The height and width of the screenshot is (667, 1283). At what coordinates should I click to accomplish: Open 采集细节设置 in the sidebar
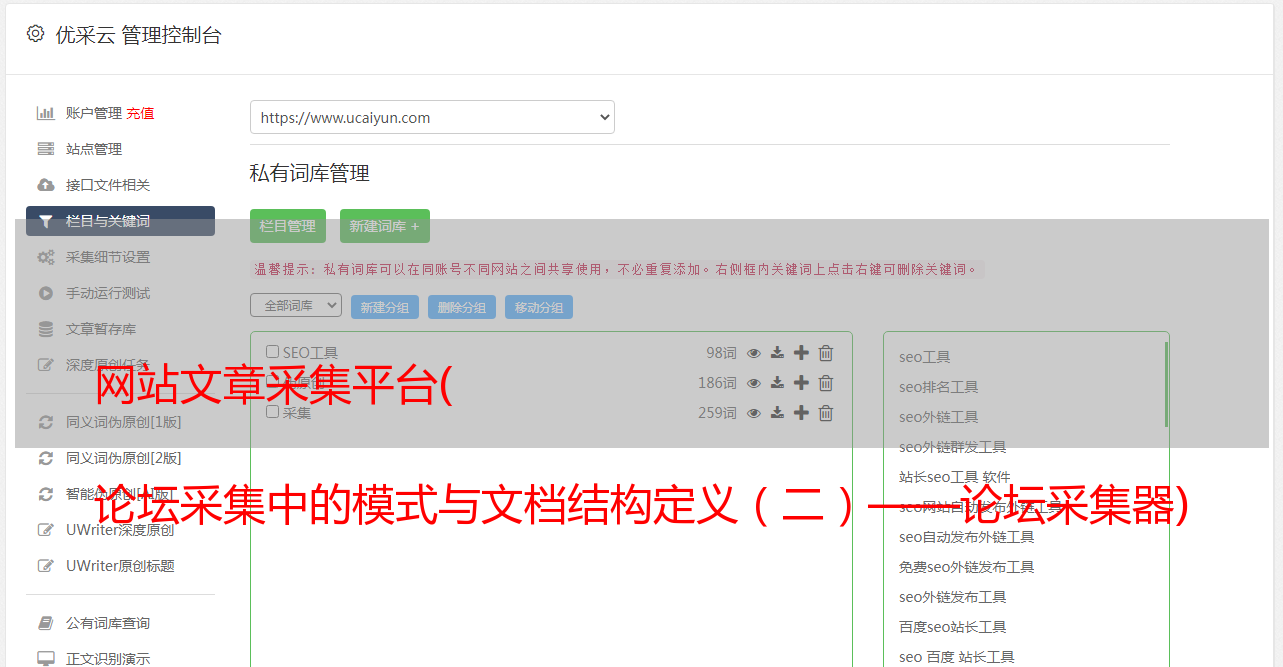pyautogui.click(x=108, y=257)
